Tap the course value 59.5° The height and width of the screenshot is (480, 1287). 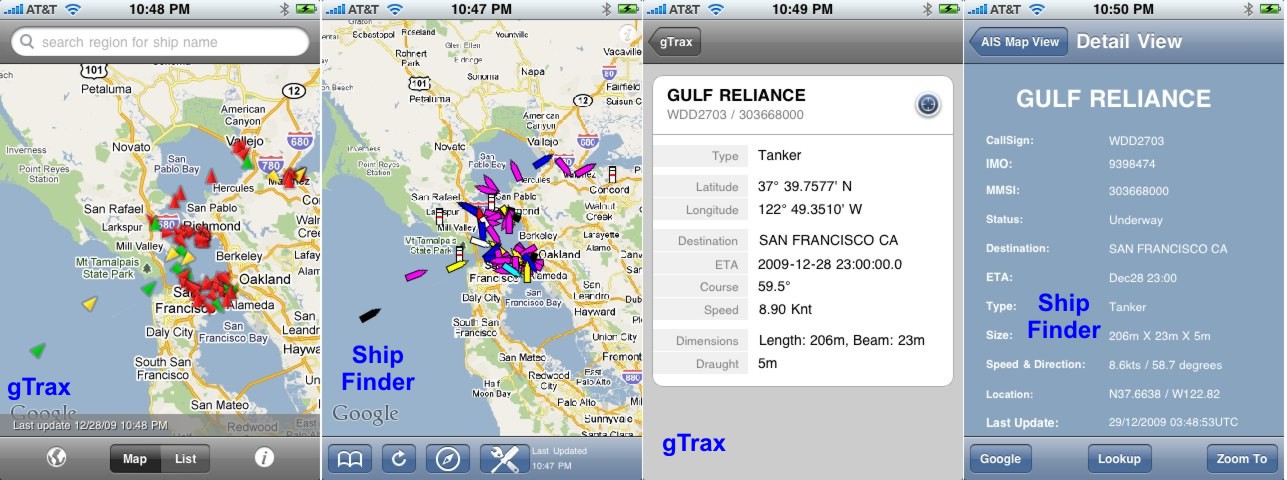(776, 287)
